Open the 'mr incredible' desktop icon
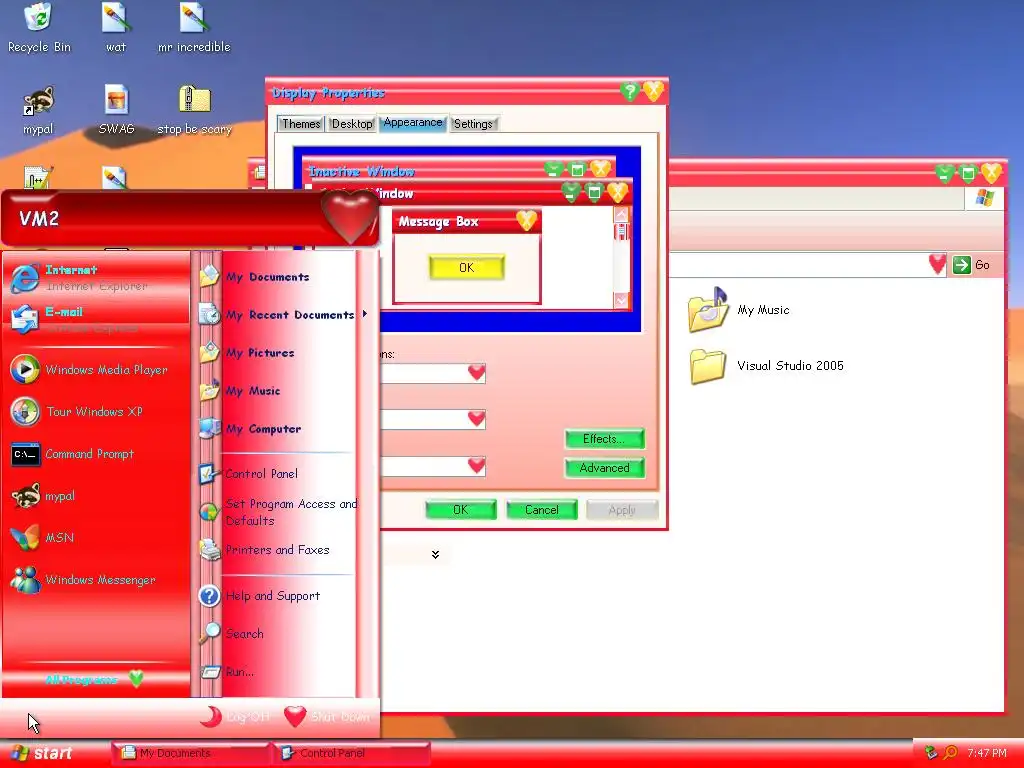 pyautogui.click(x=194, y=28)
